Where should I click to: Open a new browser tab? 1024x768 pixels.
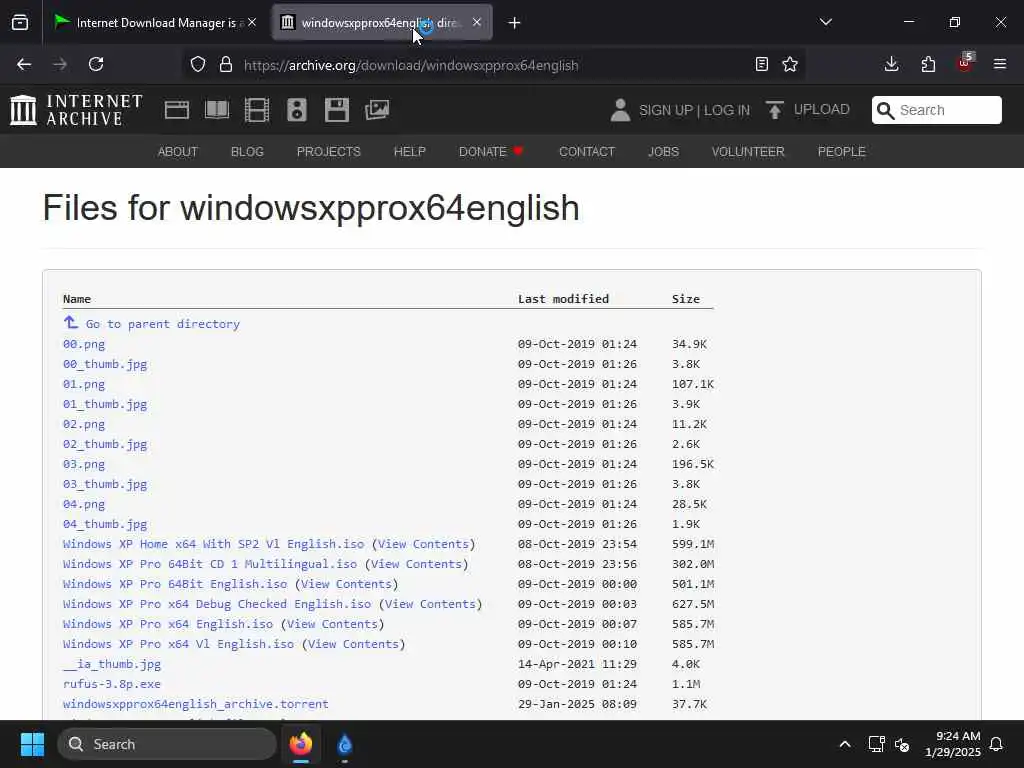pos(515,23)
